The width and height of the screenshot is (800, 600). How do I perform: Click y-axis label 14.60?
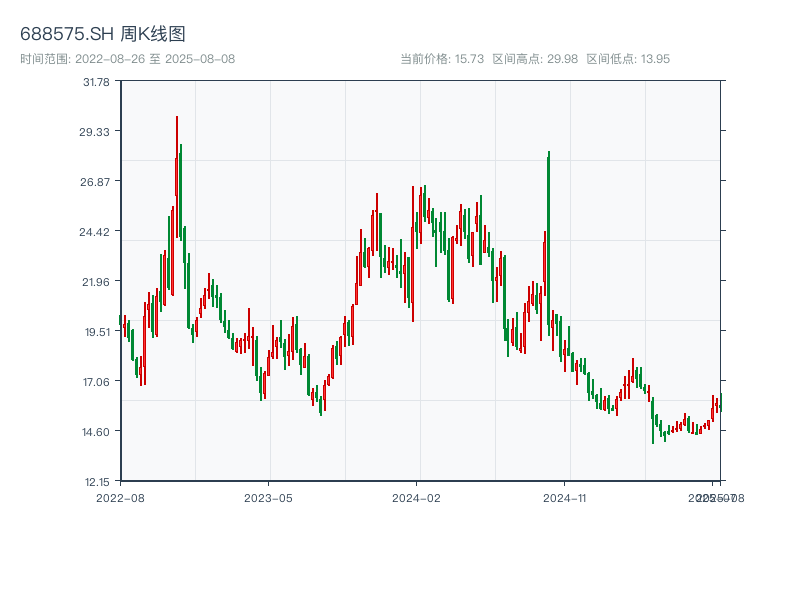pos(96,432)
